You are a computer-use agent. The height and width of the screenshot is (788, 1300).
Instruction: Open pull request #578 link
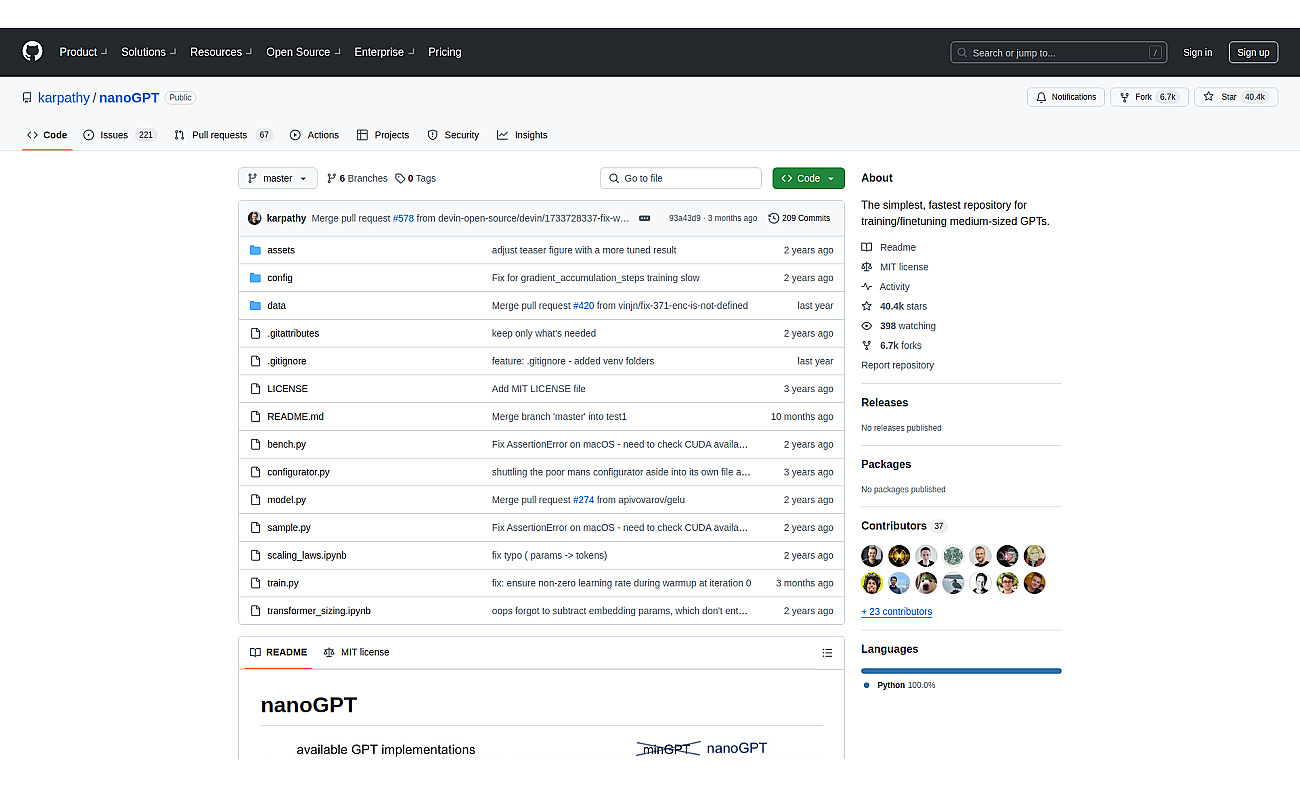403,218
